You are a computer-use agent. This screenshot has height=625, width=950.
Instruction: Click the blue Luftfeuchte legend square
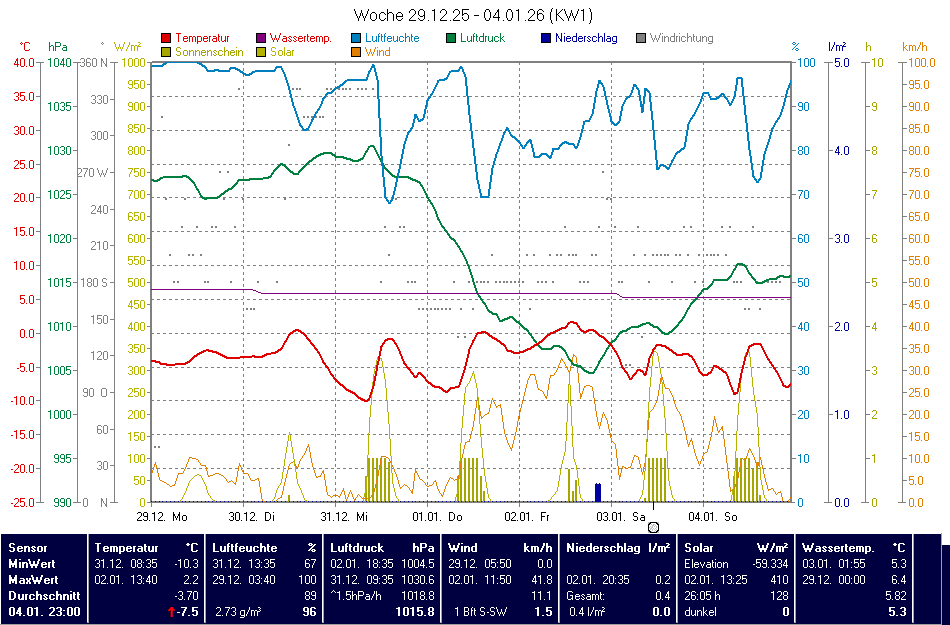(x=357, y=38)
